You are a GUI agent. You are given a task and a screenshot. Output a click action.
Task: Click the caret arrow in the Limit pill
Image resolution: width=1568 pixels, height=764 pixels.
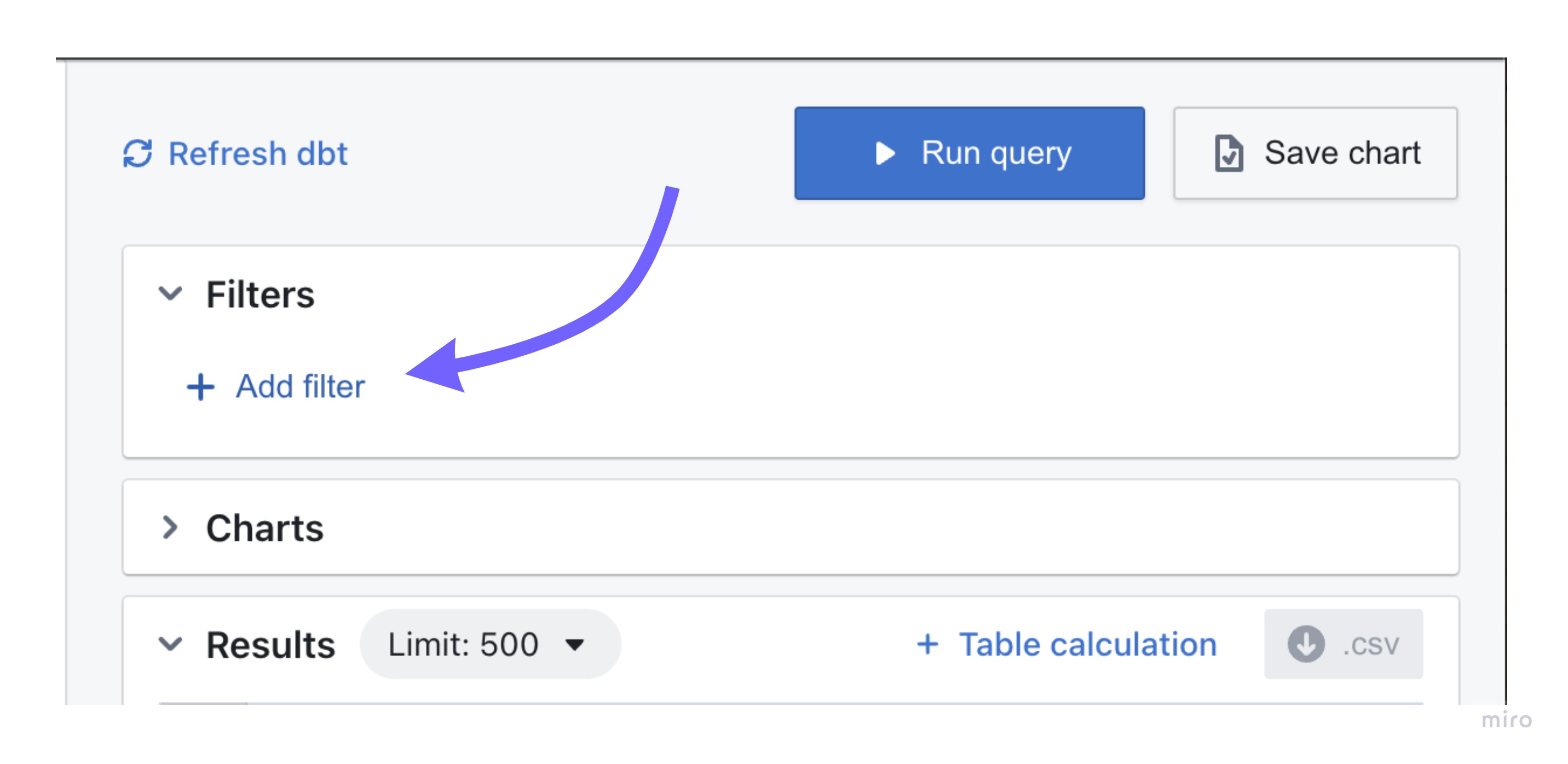575,644
